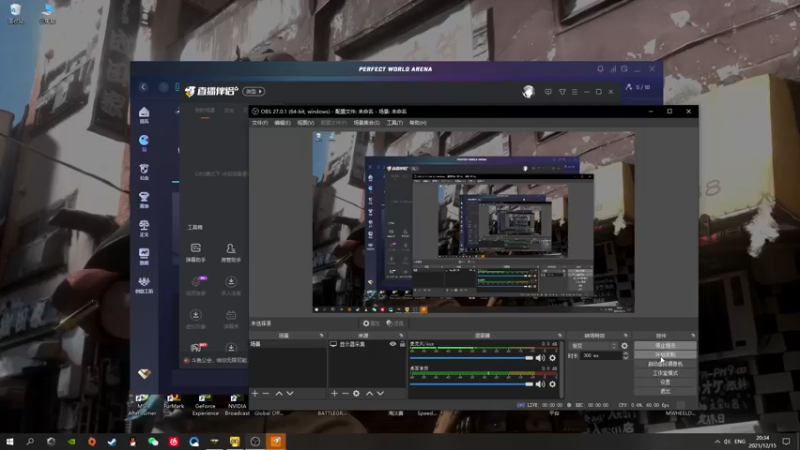Pop out the 控件 dock via header icon
The image size is (800, 450).
pyautogui.click(x=693, y=336)
